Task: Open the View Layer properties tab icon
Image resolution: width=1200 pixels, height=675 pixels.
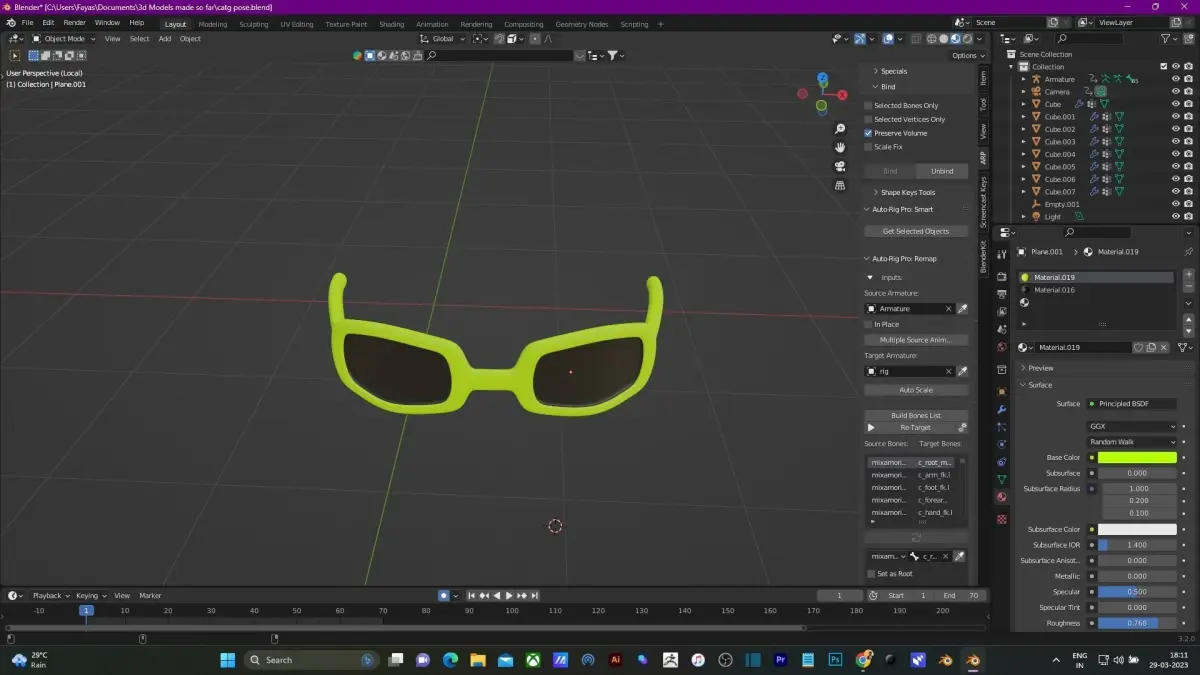Action: coord(1001,311)
